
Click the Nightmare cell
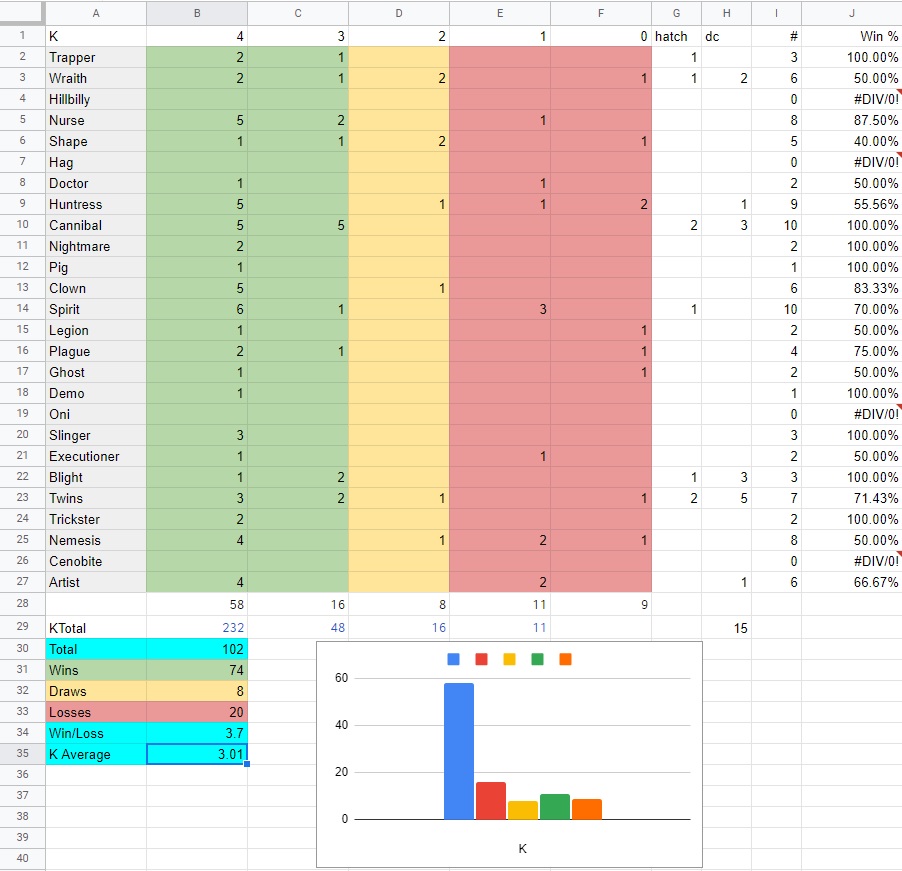[96, 246]
